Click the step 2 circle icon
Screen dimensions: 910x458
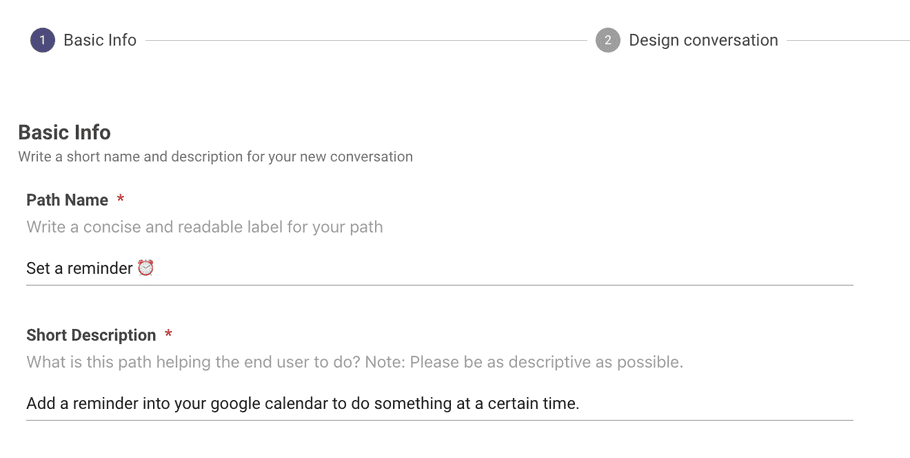click(608, 40)
